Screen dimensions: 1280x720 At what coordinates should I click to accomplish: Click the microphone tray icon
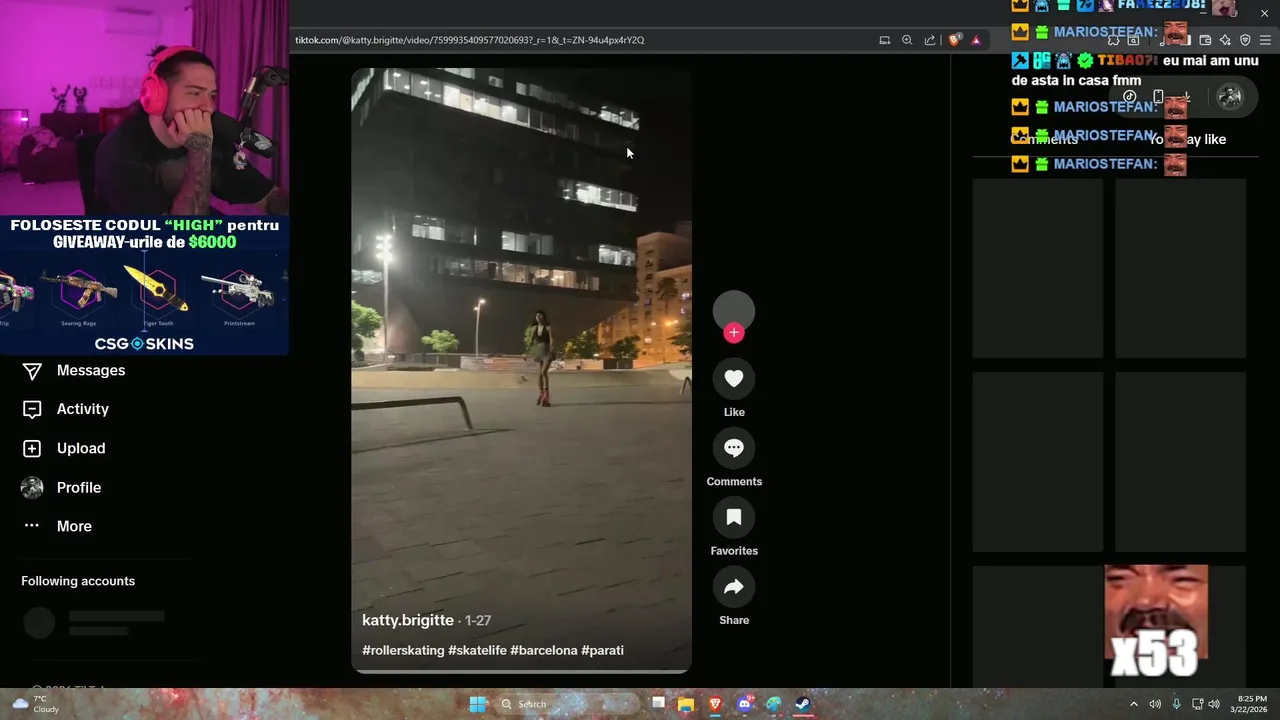(1176, 704)
